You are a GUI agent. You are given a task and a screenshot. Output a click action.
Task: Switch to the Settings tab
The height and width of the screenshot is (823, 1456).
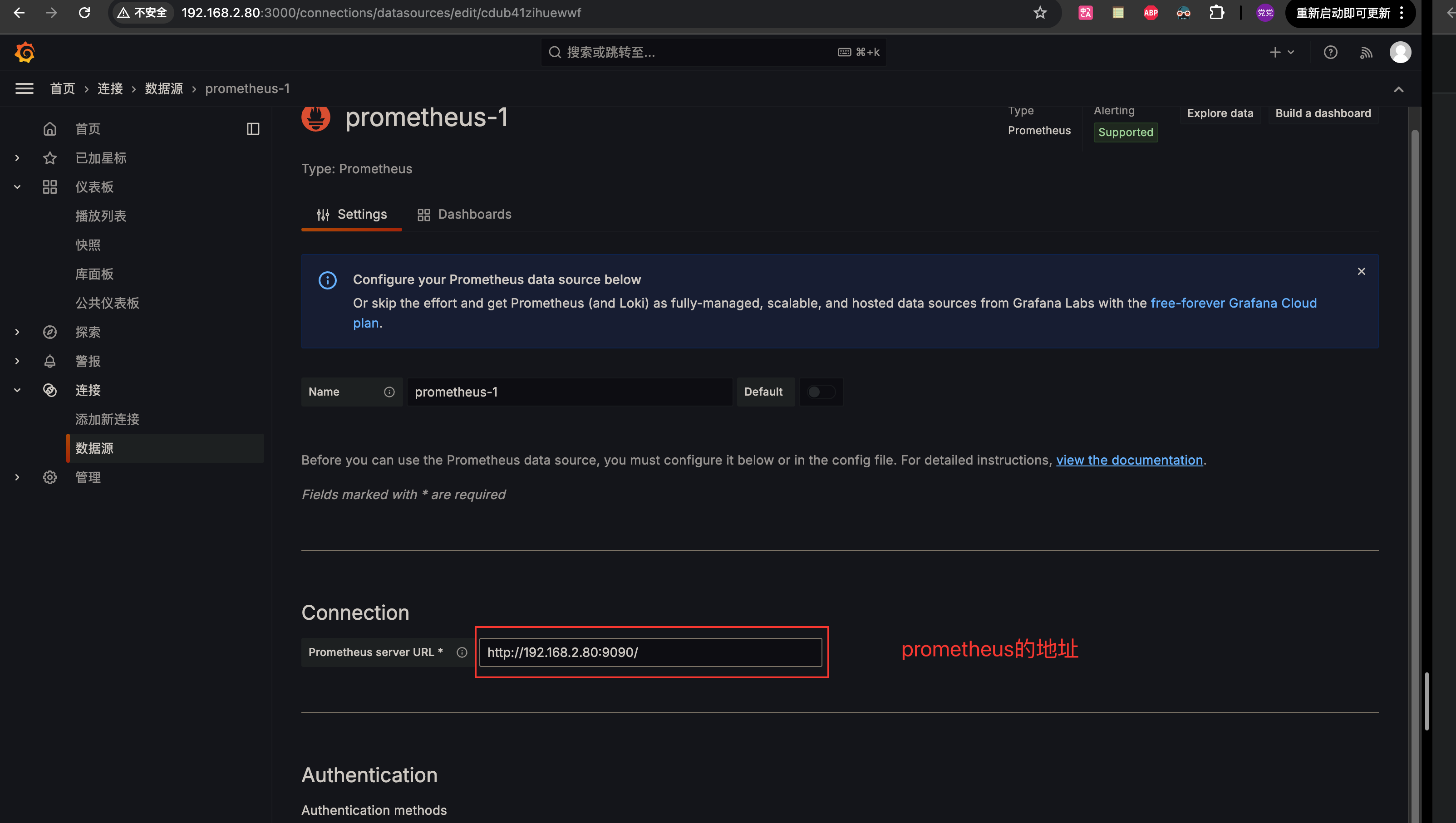point(352,214)
